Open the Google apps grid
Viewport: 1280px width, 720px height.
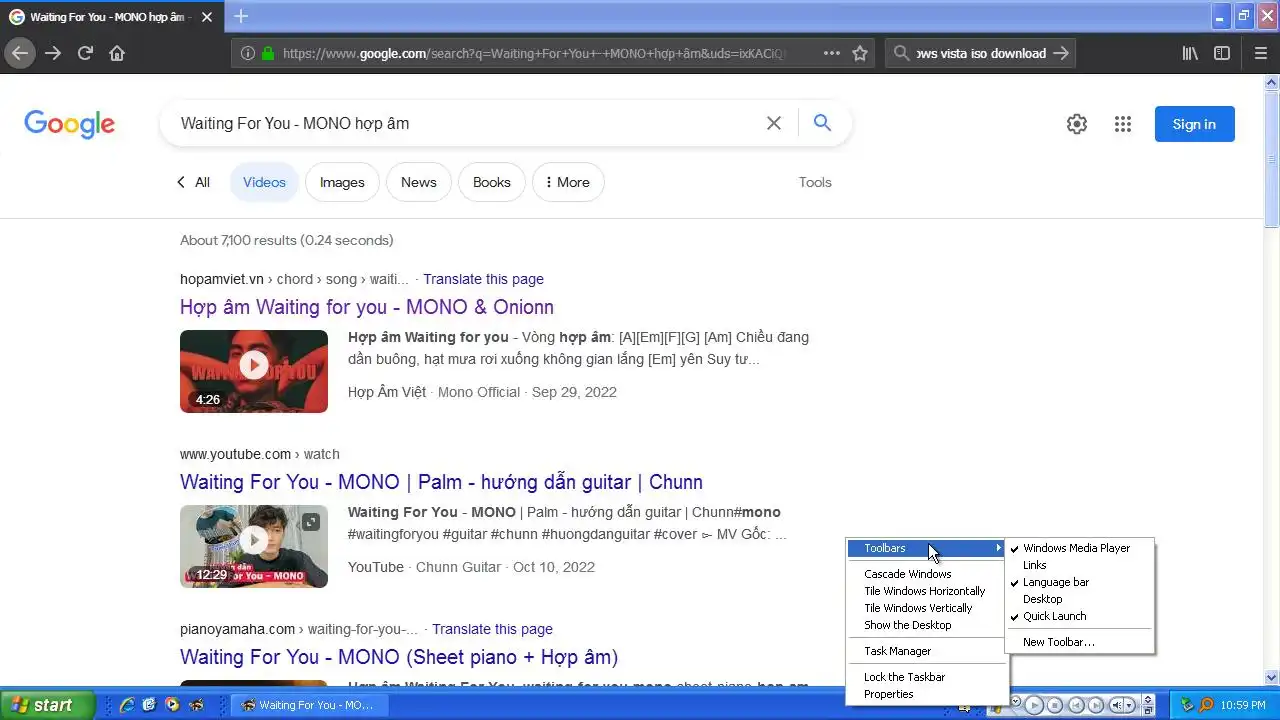pyautogui.click(x=1123, y=124)
